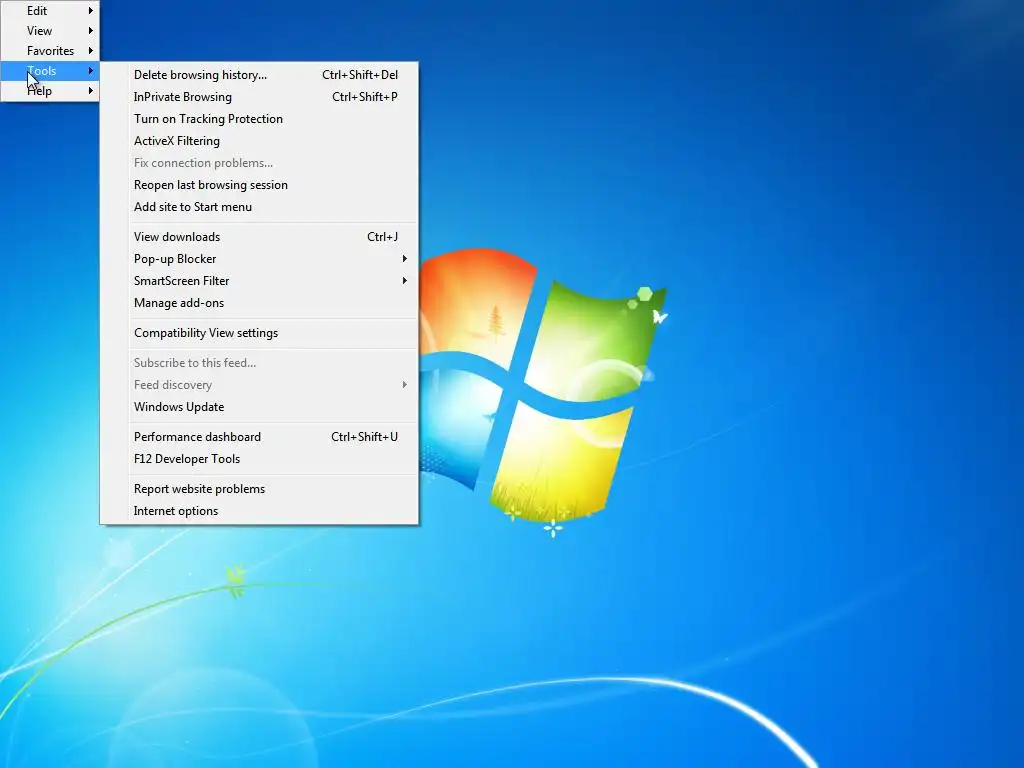The height and width of the screenshot is (768, 1024).
Task: Expand the Feed discovery submenu
Action: tap(259, 385)
